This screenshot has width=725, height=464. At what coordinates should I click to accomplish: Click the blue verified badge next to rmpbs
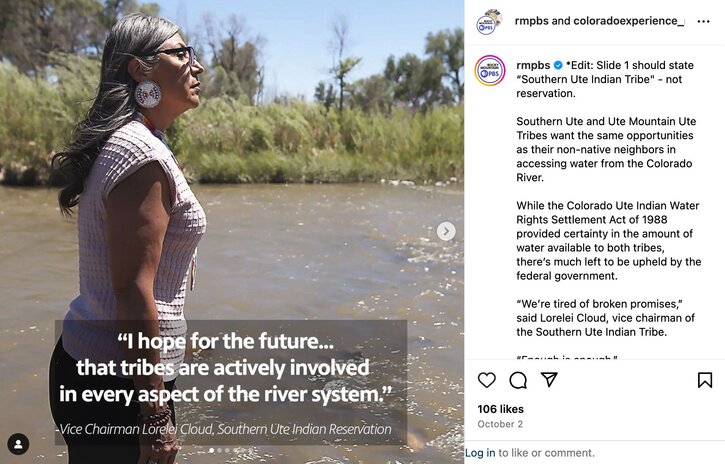[x=558, y=65]
